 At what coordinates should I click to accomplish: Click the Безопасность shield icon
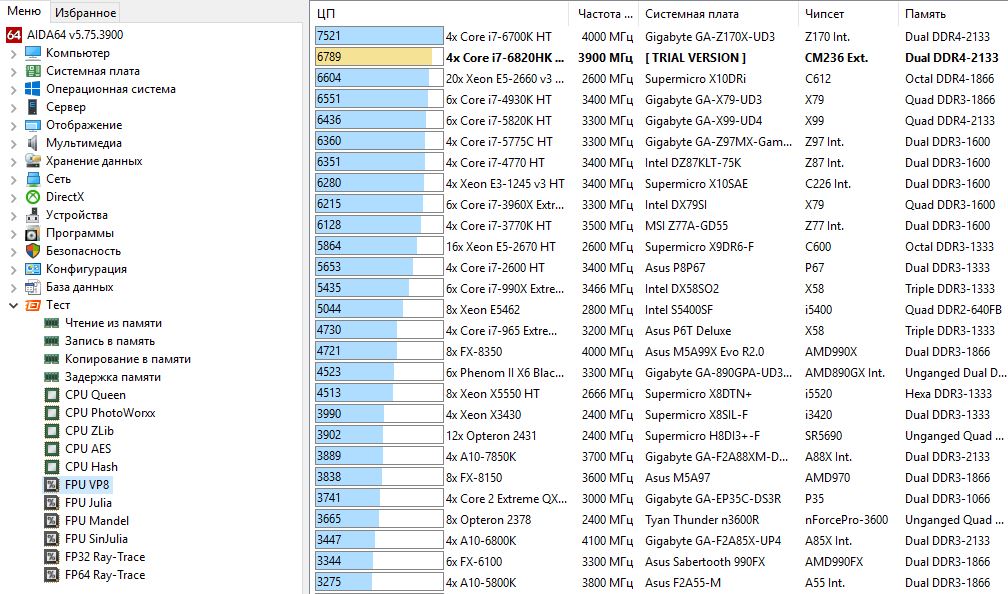(33, 251)
